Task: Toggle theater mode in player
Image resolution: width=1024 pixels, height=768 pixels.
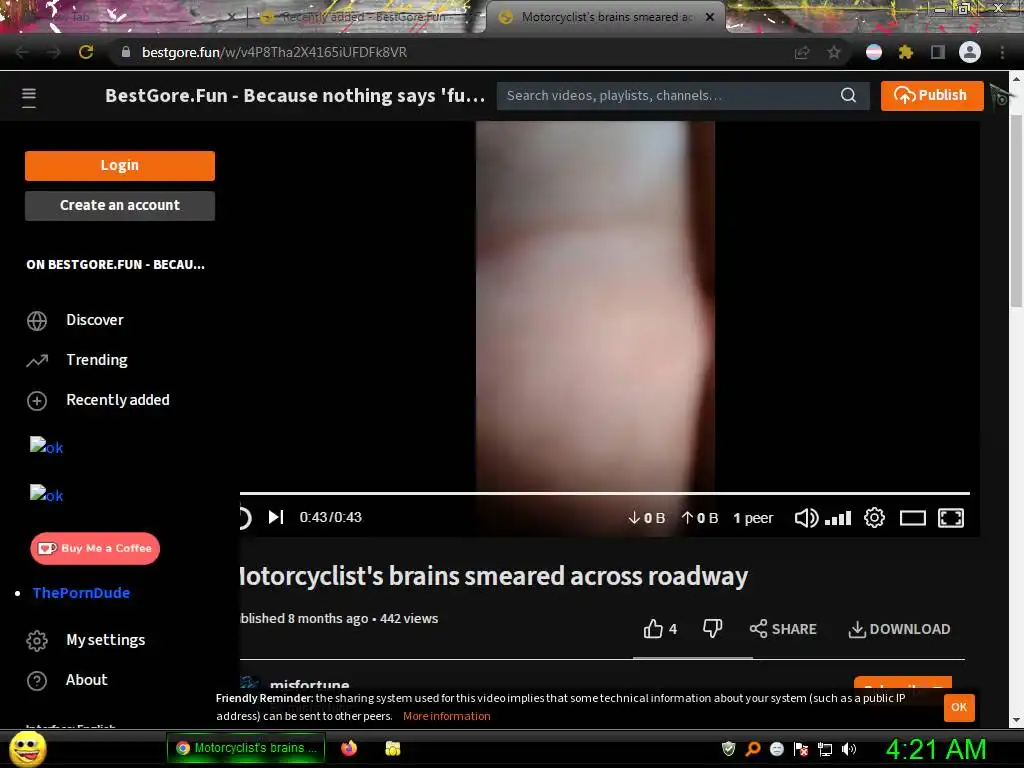Action: (x=912, y=518)
